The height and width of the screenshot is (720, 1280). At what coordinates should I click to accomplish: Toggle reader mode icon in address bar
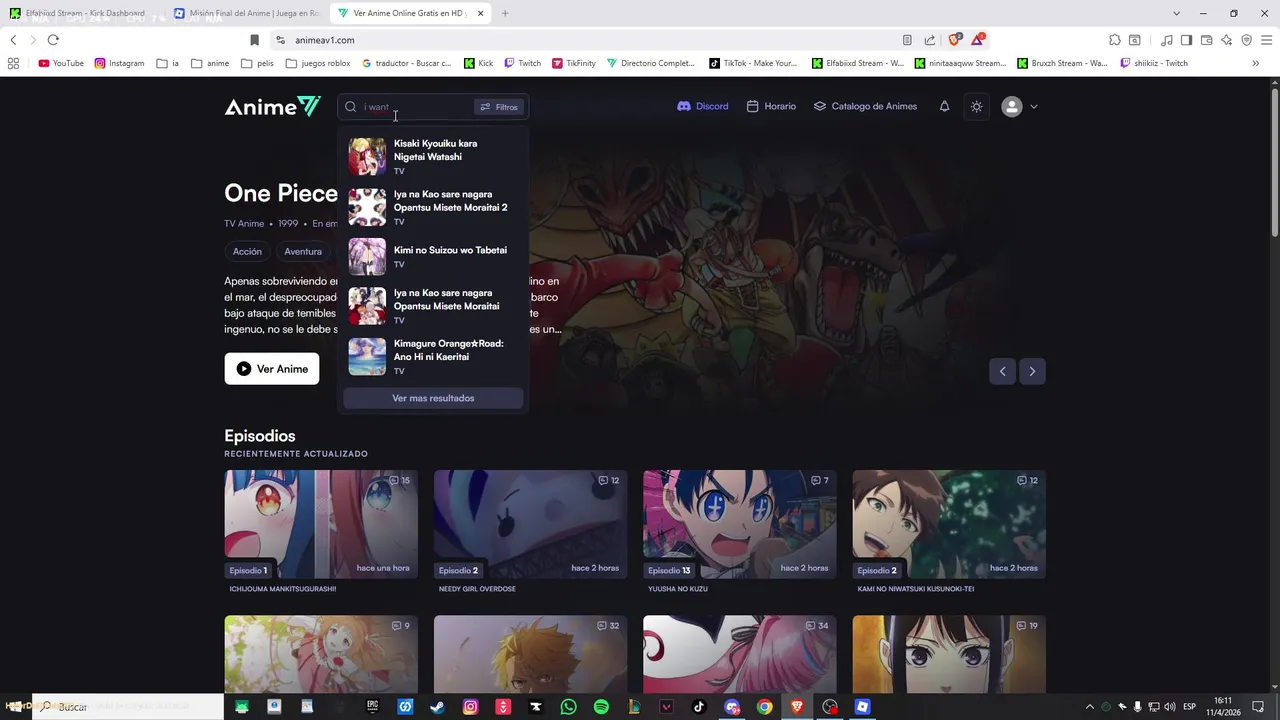[907, 40]
